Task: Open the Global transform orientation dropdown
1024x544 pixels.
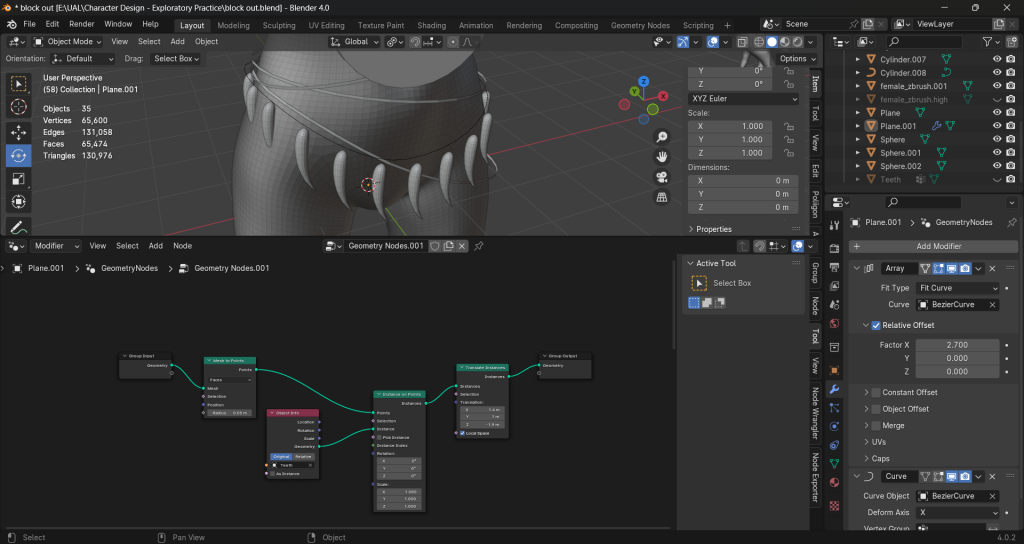Action: point(355,42)
